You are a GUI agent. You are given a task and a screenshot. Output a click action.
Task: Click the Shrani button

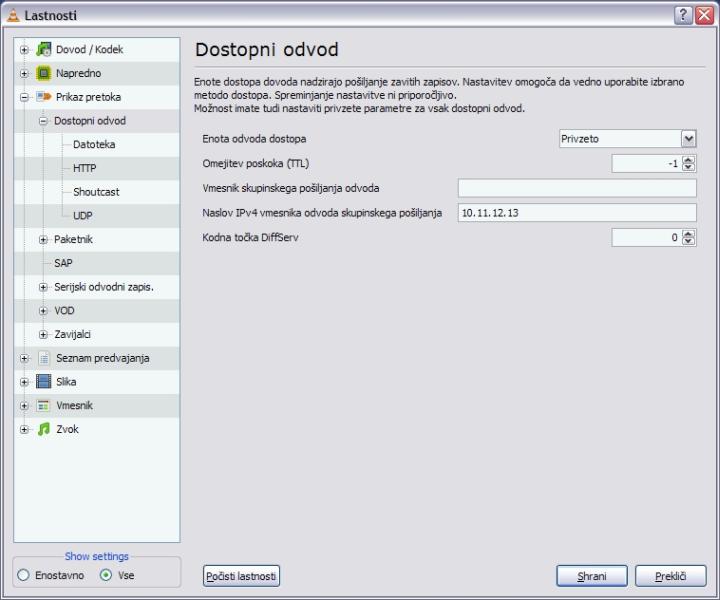591,576
